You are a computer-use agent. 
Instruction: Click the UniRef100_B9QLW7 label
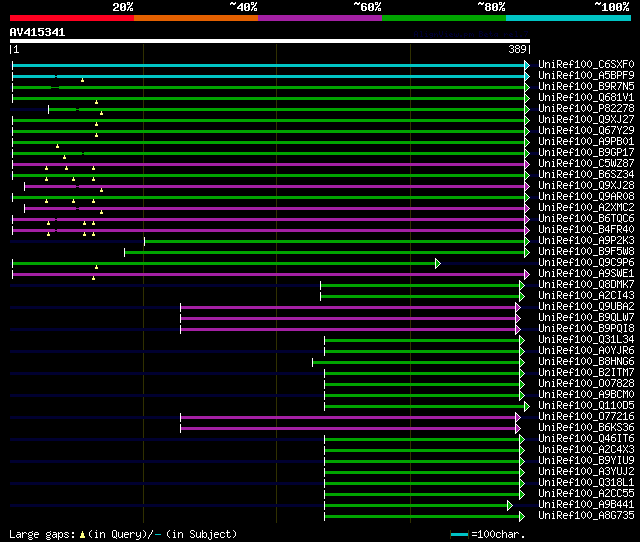point(586,318)
